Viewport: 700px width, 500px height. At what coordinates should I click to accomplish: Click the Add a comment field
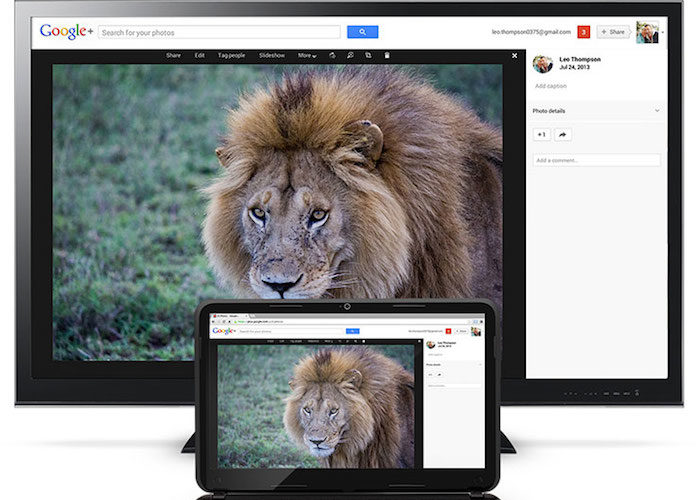click(596, 160)
